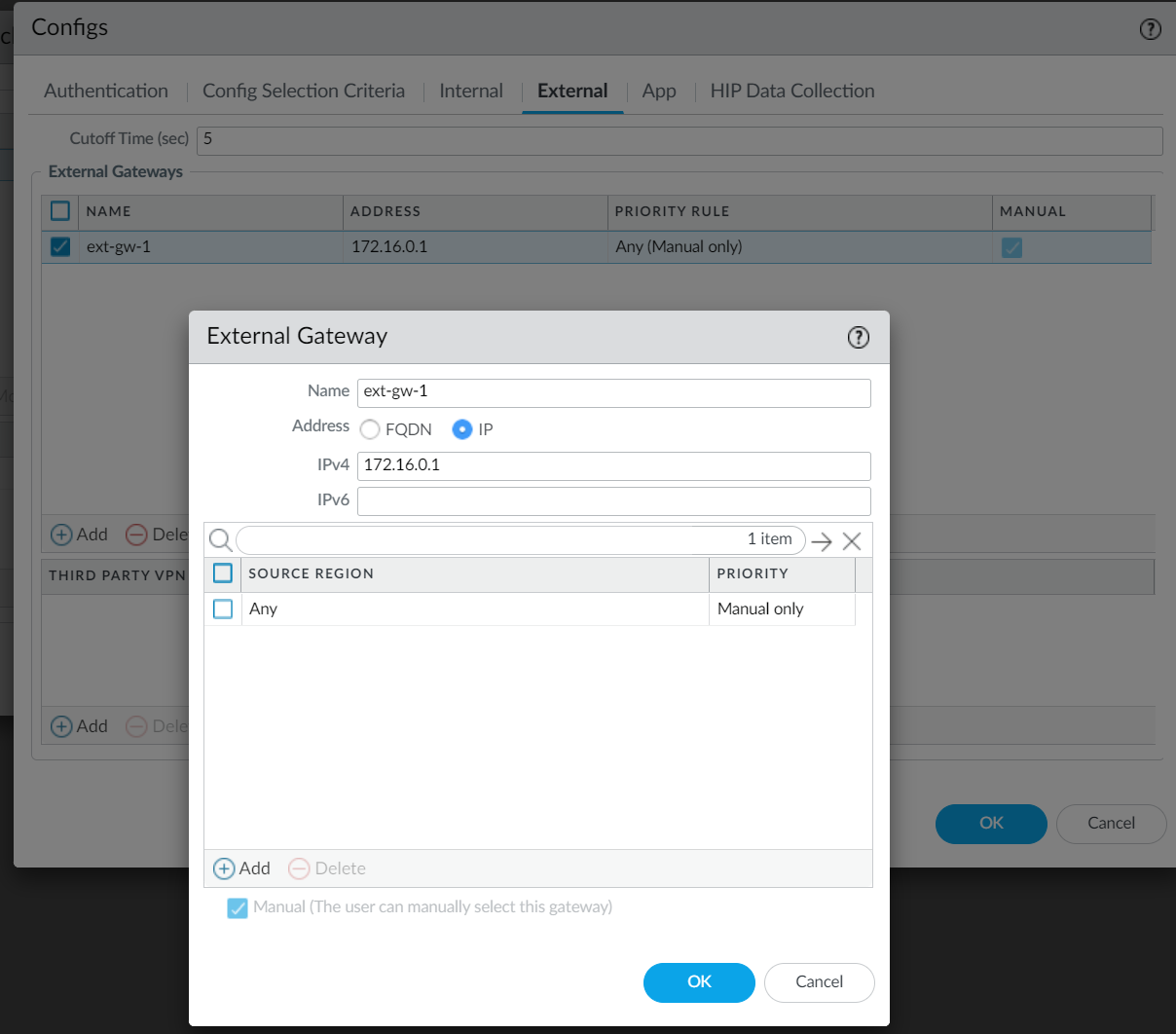Screen dimensions: 1176x1034
Task: Click the arrow icon next to item count
Action: 822,541
